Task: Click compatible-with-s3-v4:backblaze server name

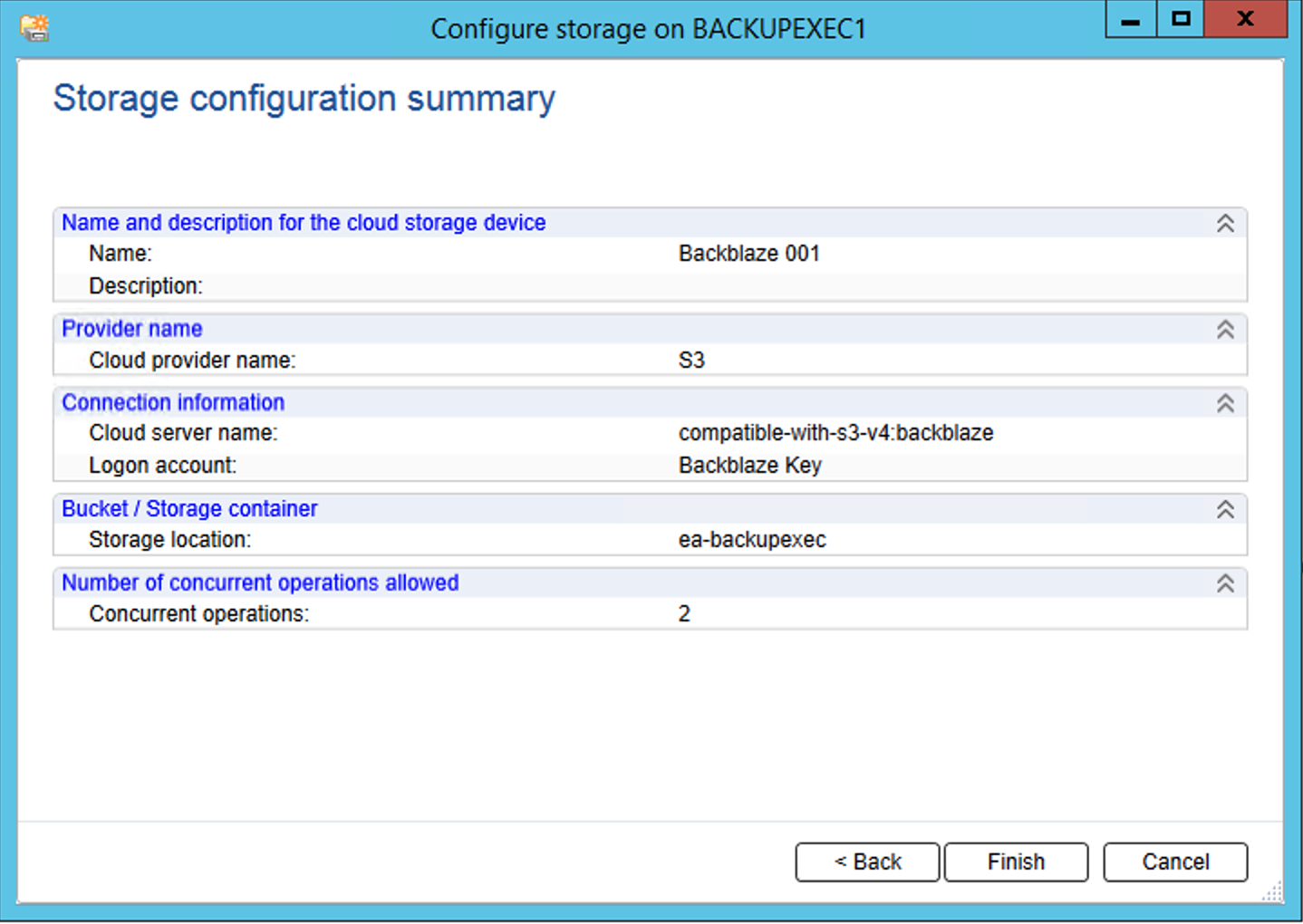Action: (835, 433)
